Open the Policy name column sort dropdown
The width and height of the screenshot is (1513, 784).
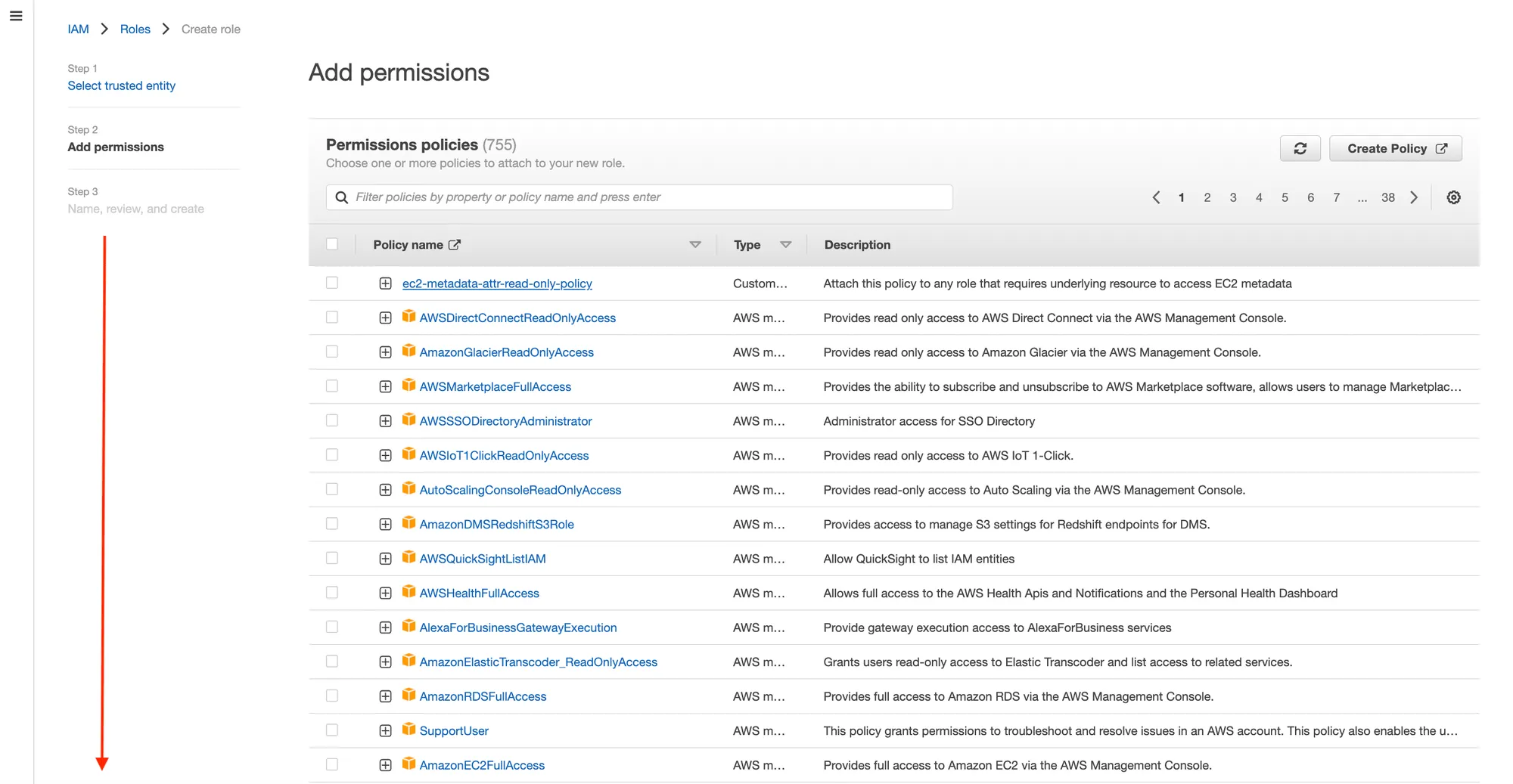pyautogui.click(x=695, y=244)
